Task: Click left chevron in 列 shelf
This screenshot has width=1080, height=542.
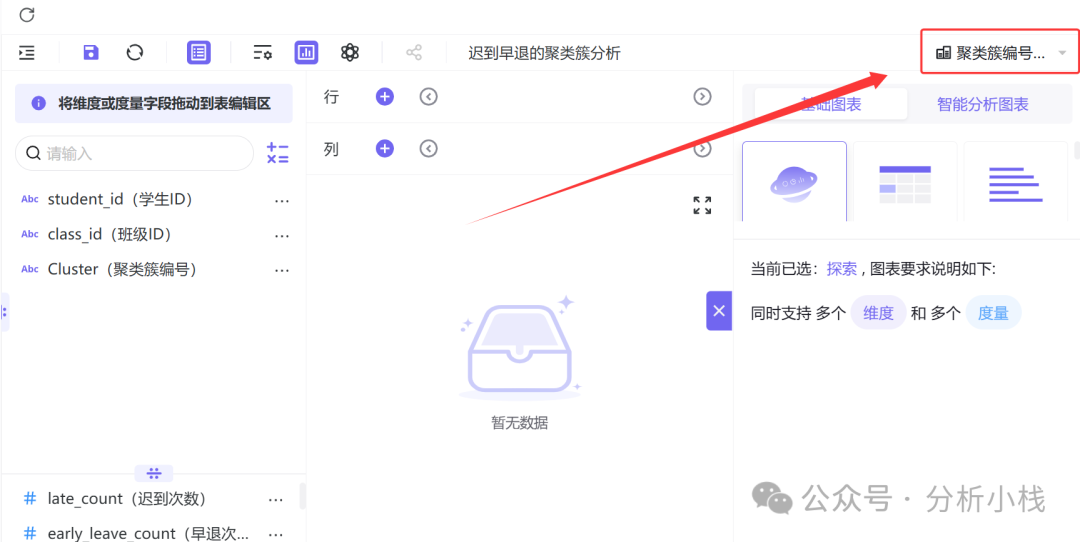Action: point(428,149)
